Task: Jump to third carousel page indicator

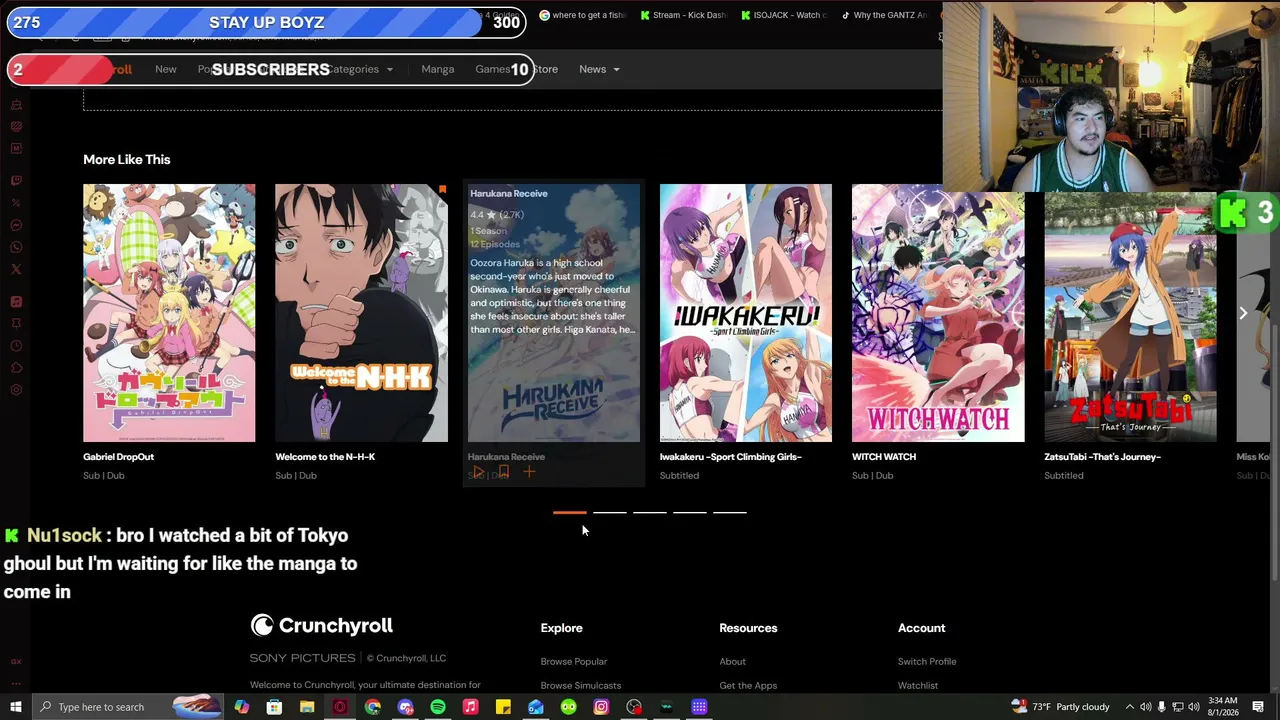Action: (650, 512)
